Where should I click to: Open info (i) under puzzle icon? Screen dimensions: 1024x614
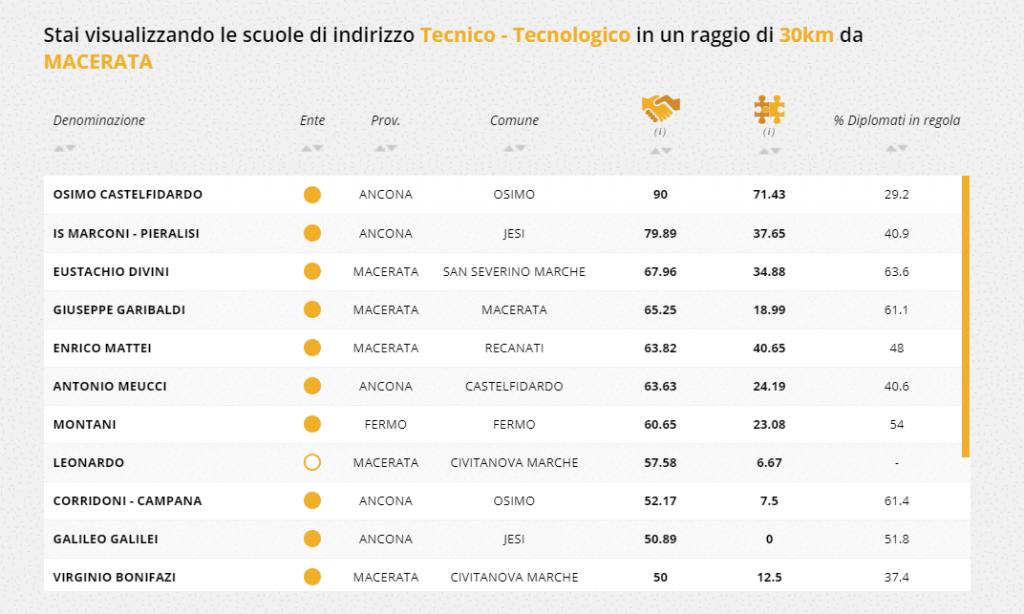[x=769, y=131]
